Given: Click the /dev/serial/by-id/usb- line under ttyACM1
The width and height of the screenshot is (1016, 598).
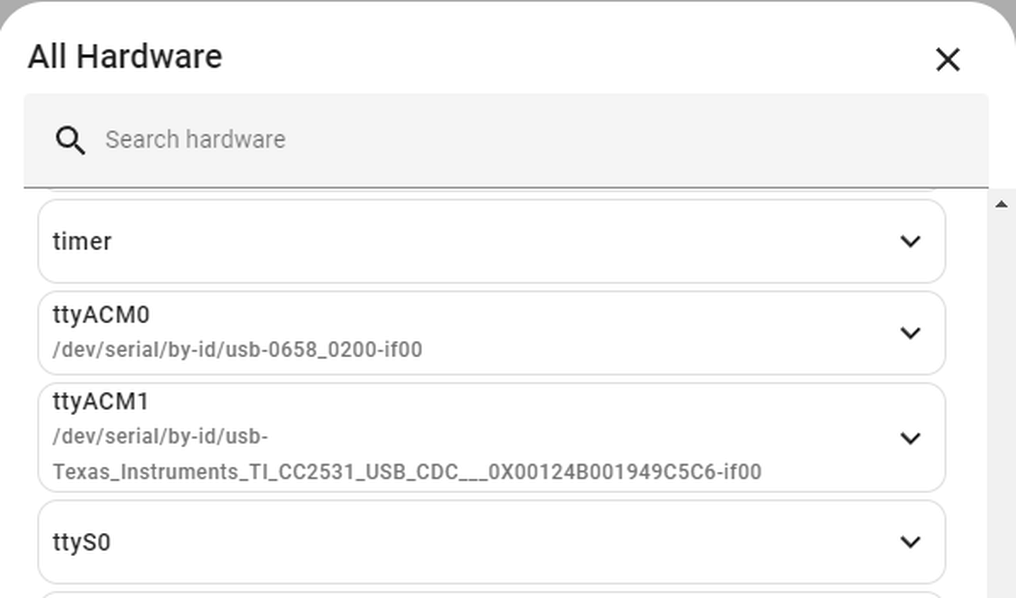Looking at the screenshot, I should [x=161, y=437].
